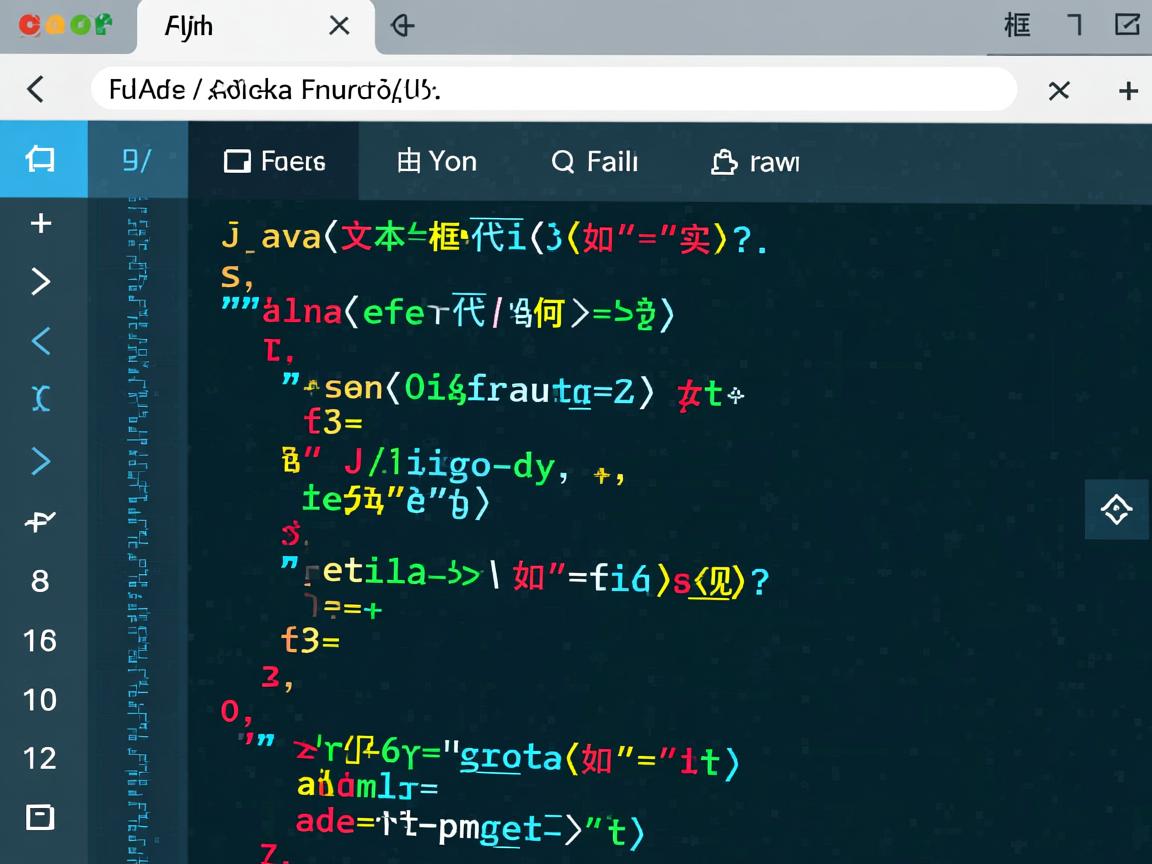Click the plus icon in left sidebar
This screenshot has width=1152, height=864.
point(41,223)
